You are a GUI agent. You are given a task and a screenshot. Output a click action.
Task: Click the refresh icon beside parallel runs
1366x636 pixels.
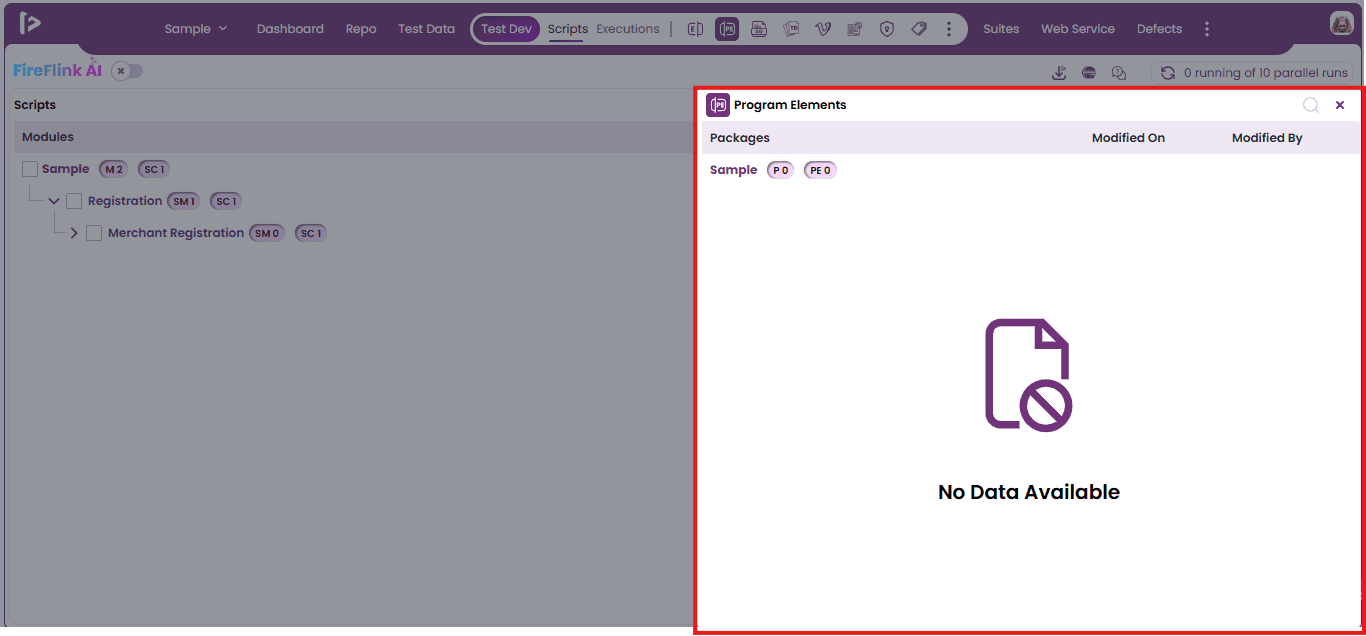click(1167, 73)
